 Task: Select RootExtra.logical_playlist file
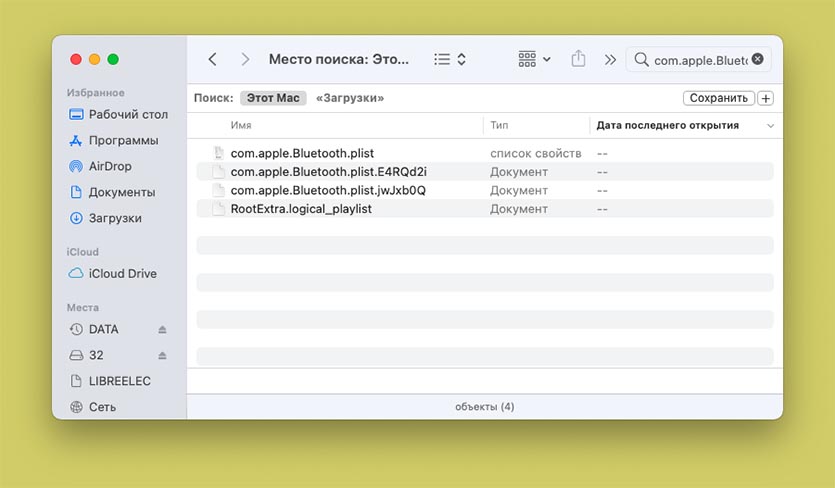tap(300, 209)
